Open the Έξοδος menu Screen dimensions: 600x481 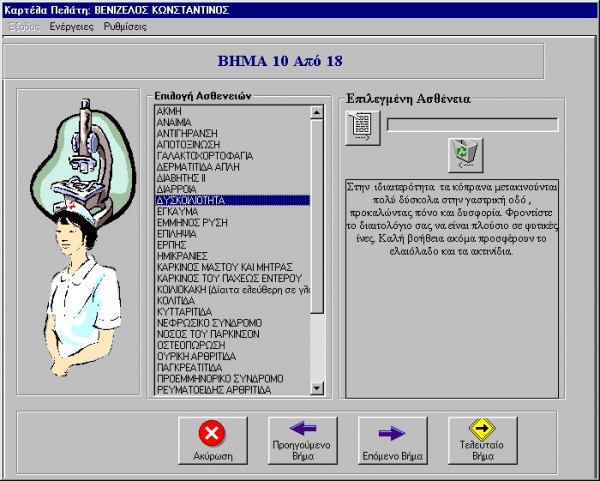click(x=24, y=26)
